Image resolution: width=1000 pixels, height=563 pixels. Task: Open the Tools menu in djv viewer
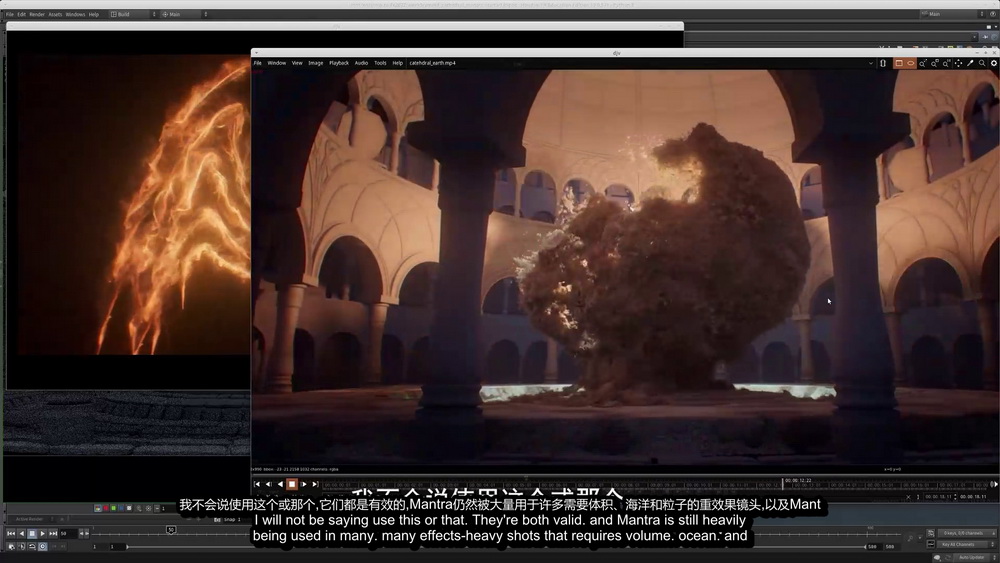tap(380, 63)
